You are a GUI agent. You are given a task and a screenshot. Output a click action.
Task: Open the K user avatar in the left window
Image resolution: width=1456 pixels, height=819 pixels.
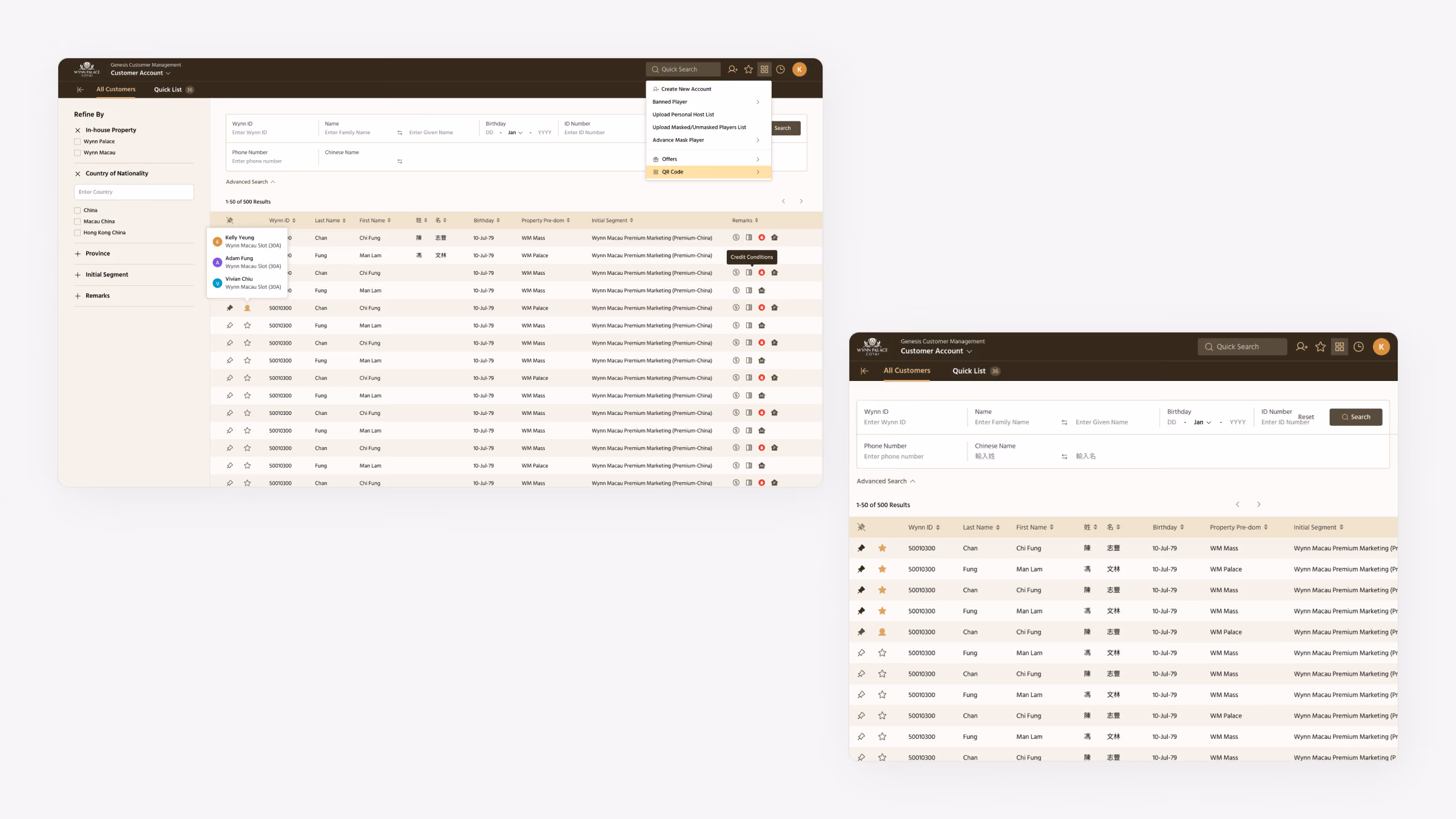[x=800, y=69]
